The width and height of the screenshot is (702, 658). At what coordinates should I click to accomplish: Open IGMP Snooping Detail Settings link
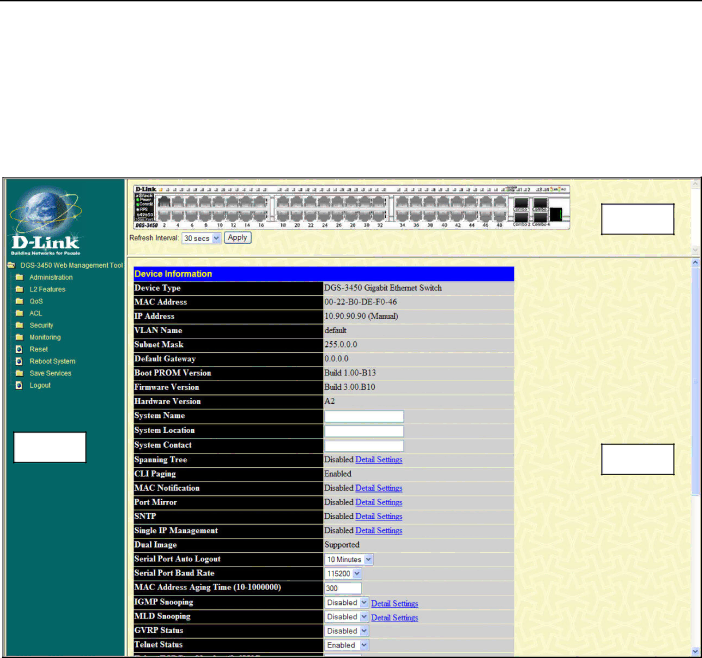pyautogui.click(x=394, y=604)
